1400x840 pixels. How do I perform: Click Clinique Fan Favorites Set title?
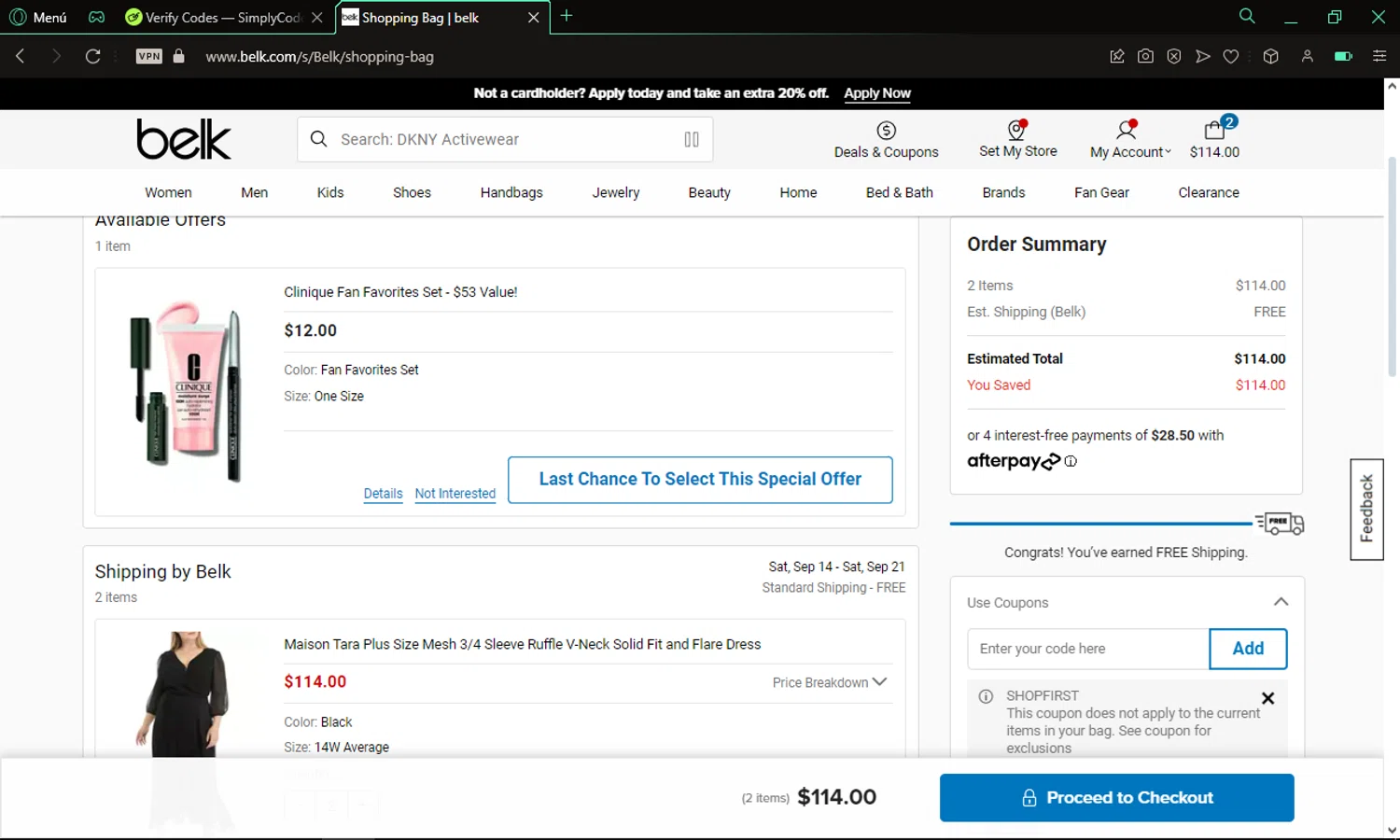(x=400, y=292)
